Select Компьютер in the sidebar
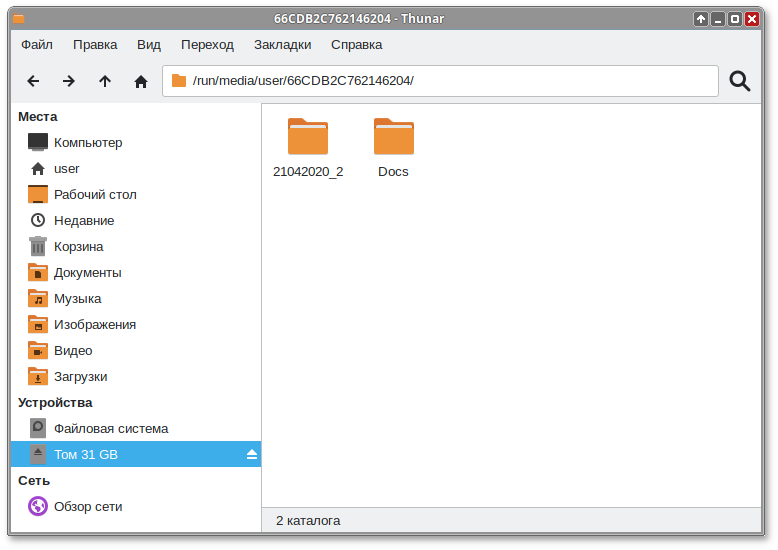The image size is (778, 550). pos(88,143)
